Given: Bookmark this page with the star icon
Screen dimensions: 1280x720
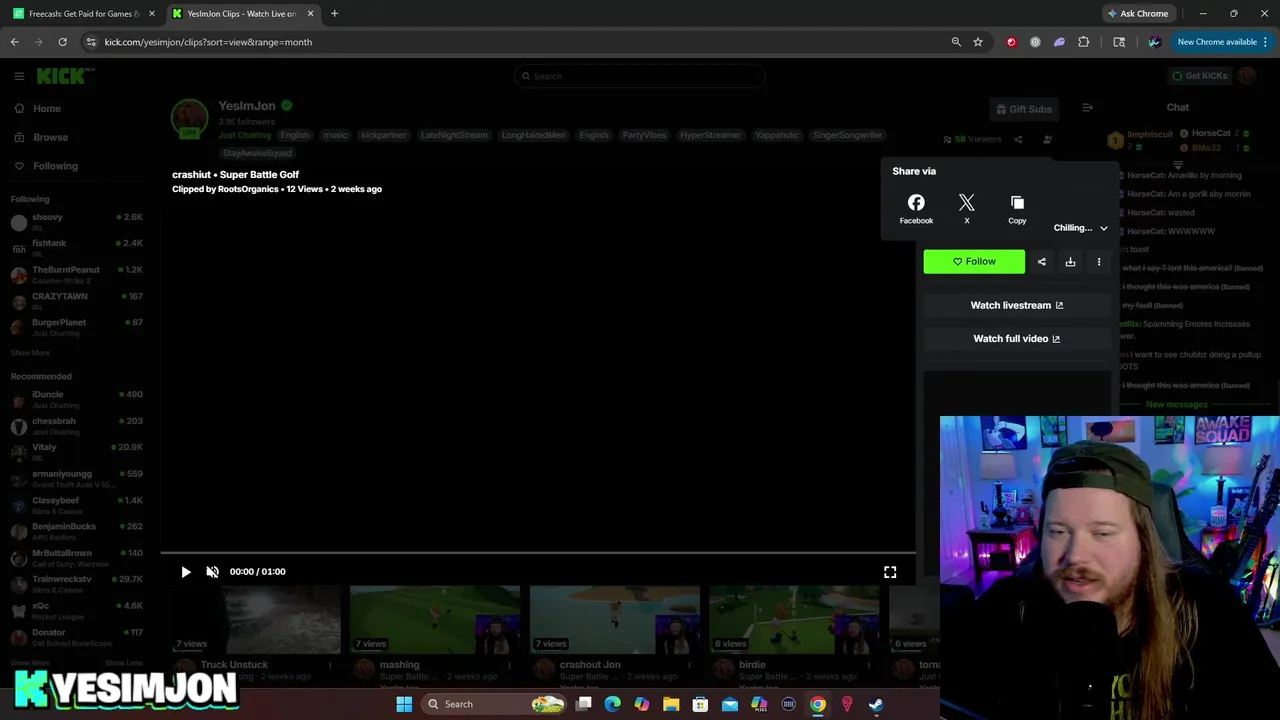Looking at the screenshot, I should coord(978,42).
